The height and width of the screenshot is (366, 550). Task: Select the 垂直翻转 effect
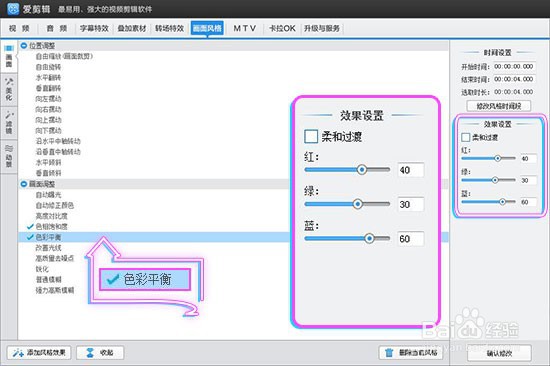(x=48, y=88)
